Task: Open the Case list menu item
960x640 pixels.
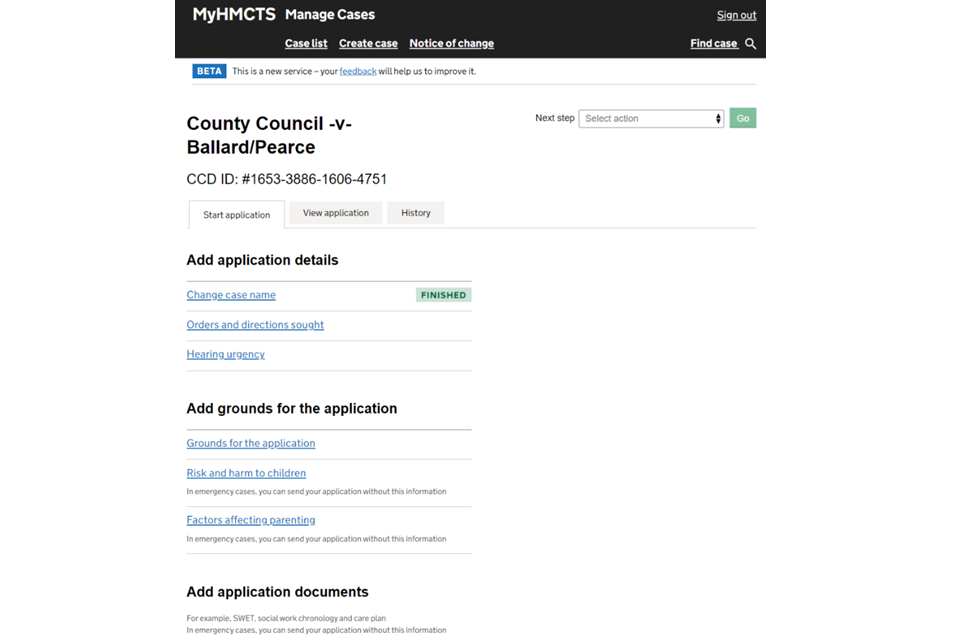Action: (306, 44)
